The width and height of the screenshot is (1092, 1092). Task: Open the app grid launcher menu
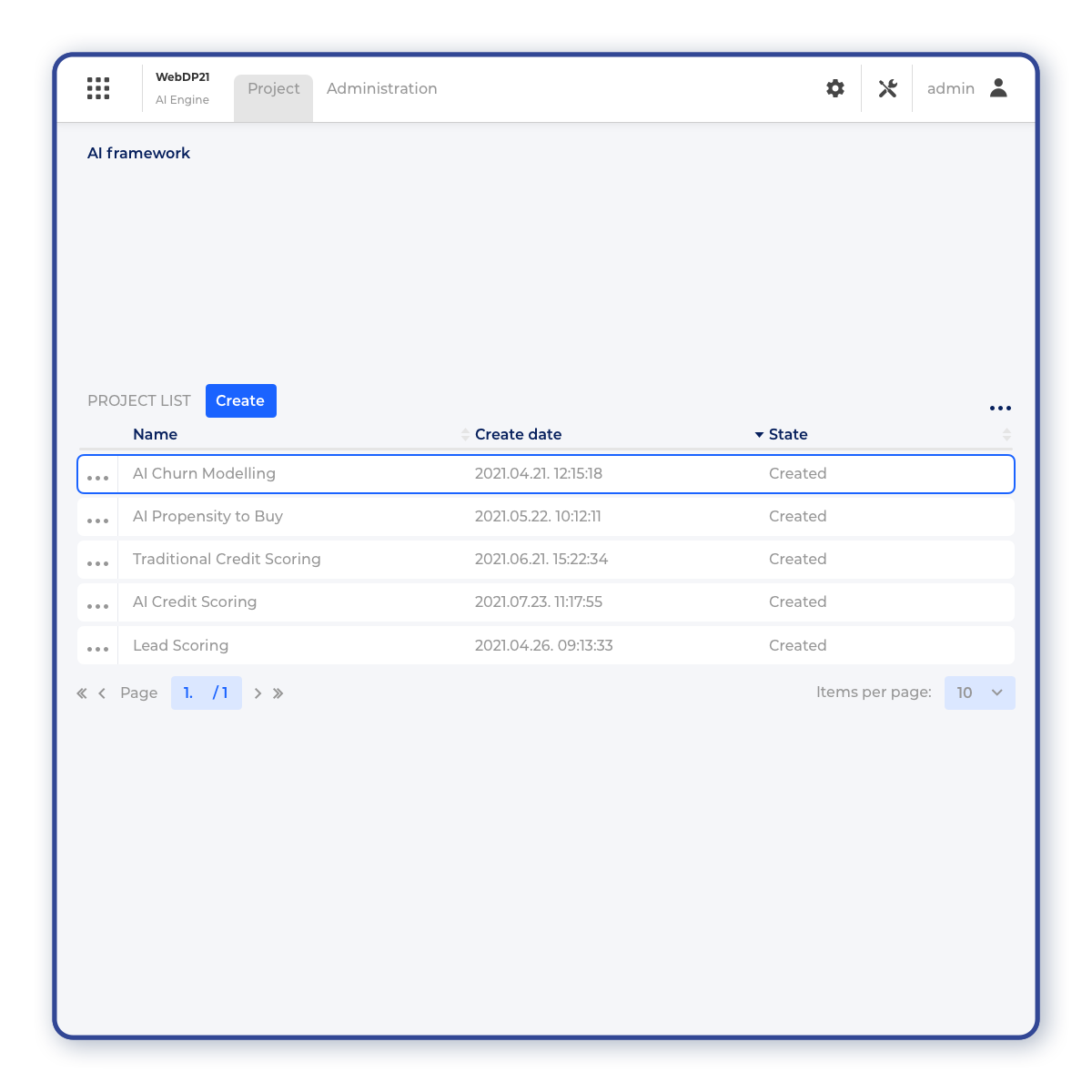pos(98,88)
